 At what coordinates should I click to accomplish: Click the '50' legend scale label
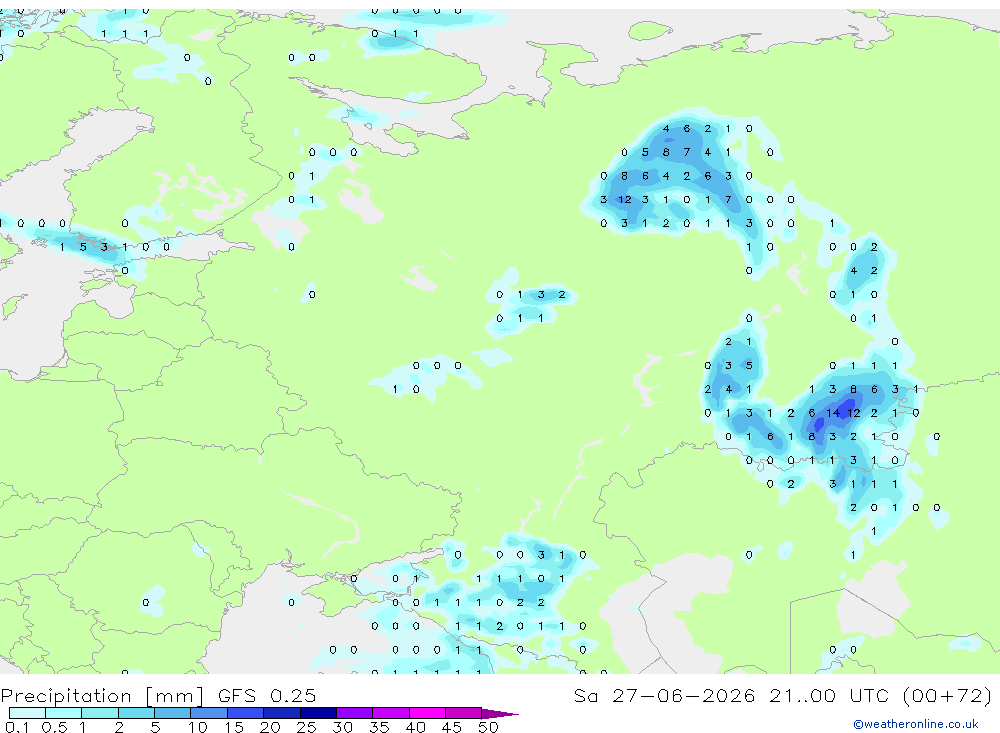tap(488, 727)
